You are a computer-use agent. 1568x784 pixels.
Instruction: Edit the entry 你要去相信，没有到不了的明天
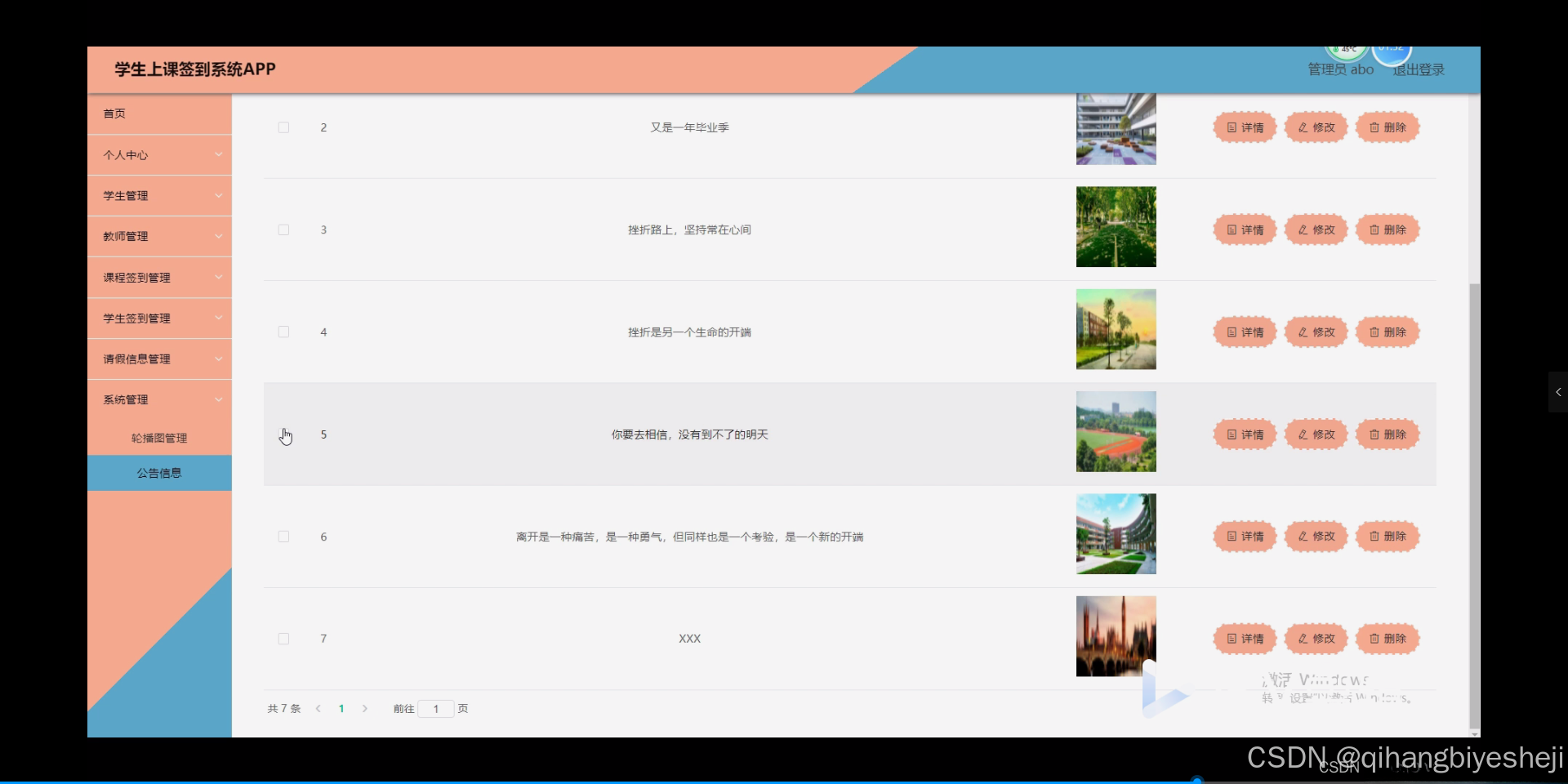pos(1315,434)
